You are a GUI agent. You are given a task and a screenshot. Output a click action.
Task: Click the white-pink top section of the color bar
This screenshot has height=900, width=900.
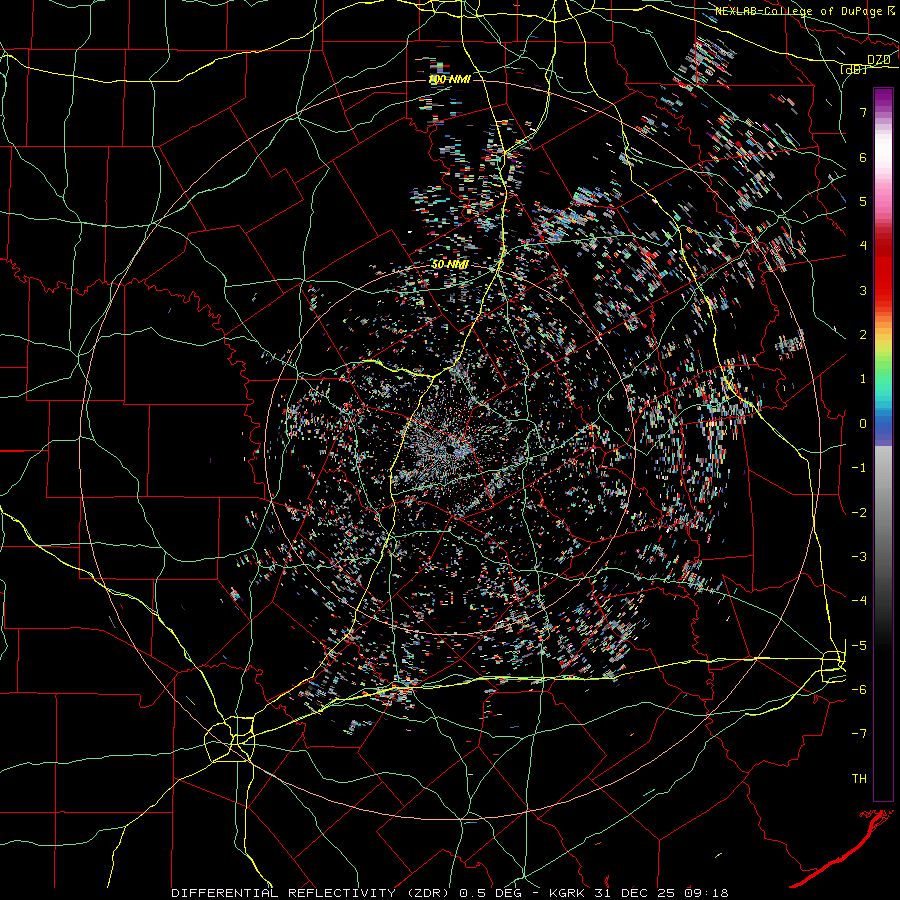883,152
